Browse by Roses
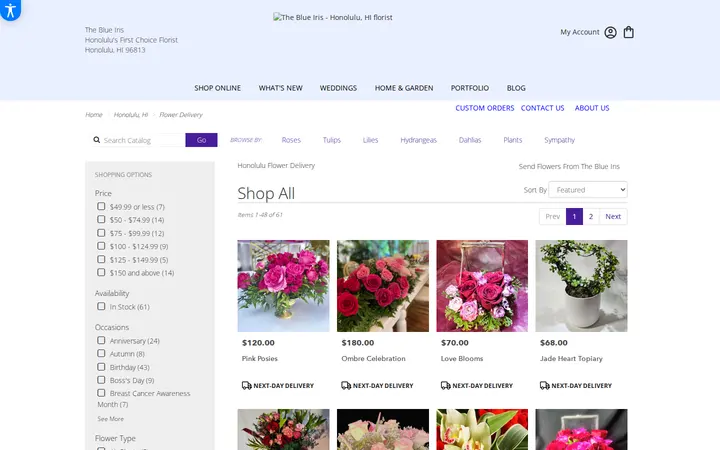Image resolution: width=720 pixels, height=450 pixels. pos(291,140)
